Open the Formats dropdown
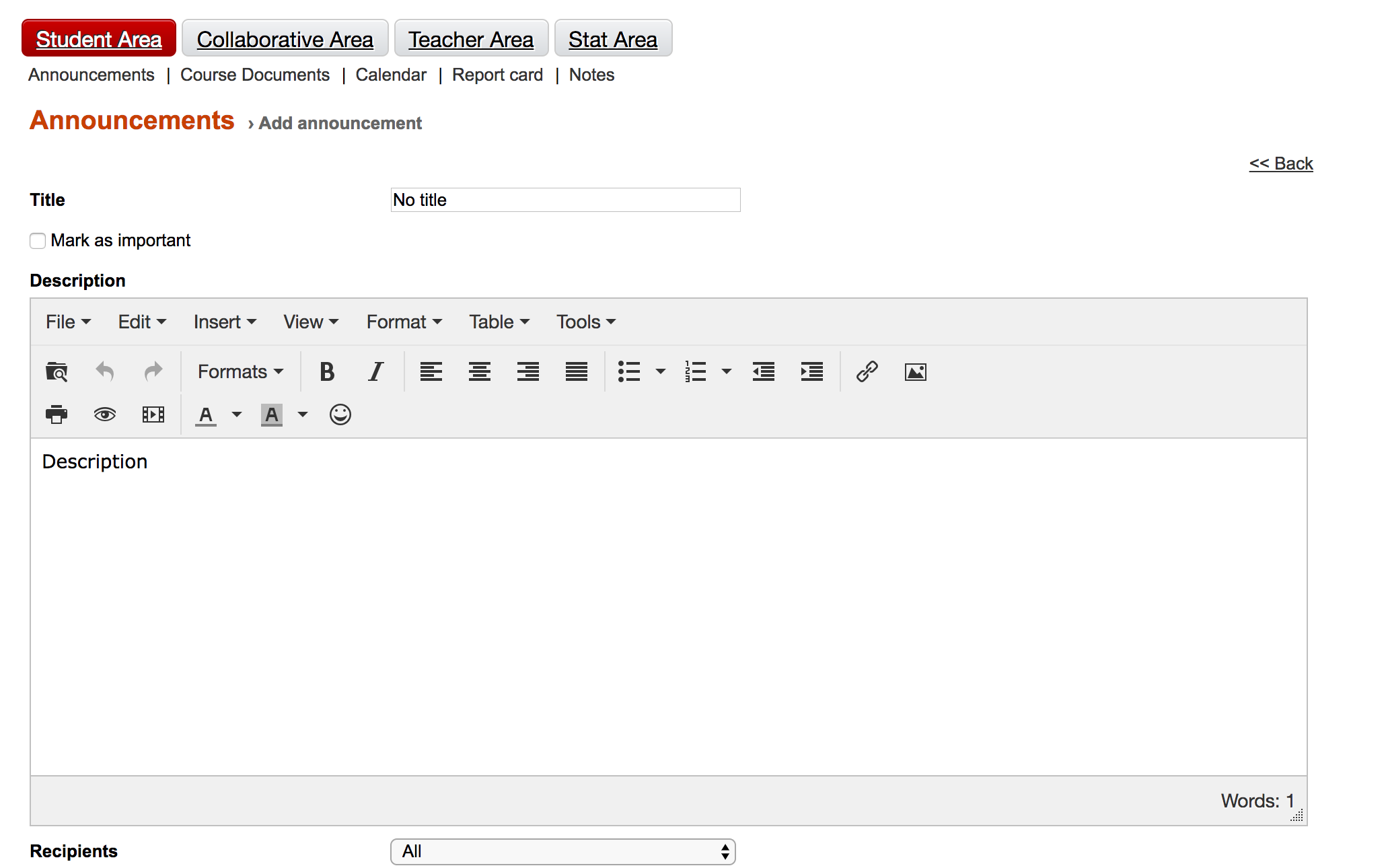 [x=240, y=371]
